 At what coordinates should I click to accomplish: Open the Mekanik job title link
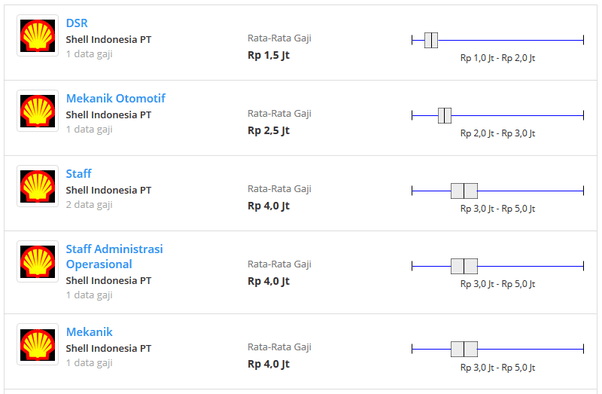(89, 332)
